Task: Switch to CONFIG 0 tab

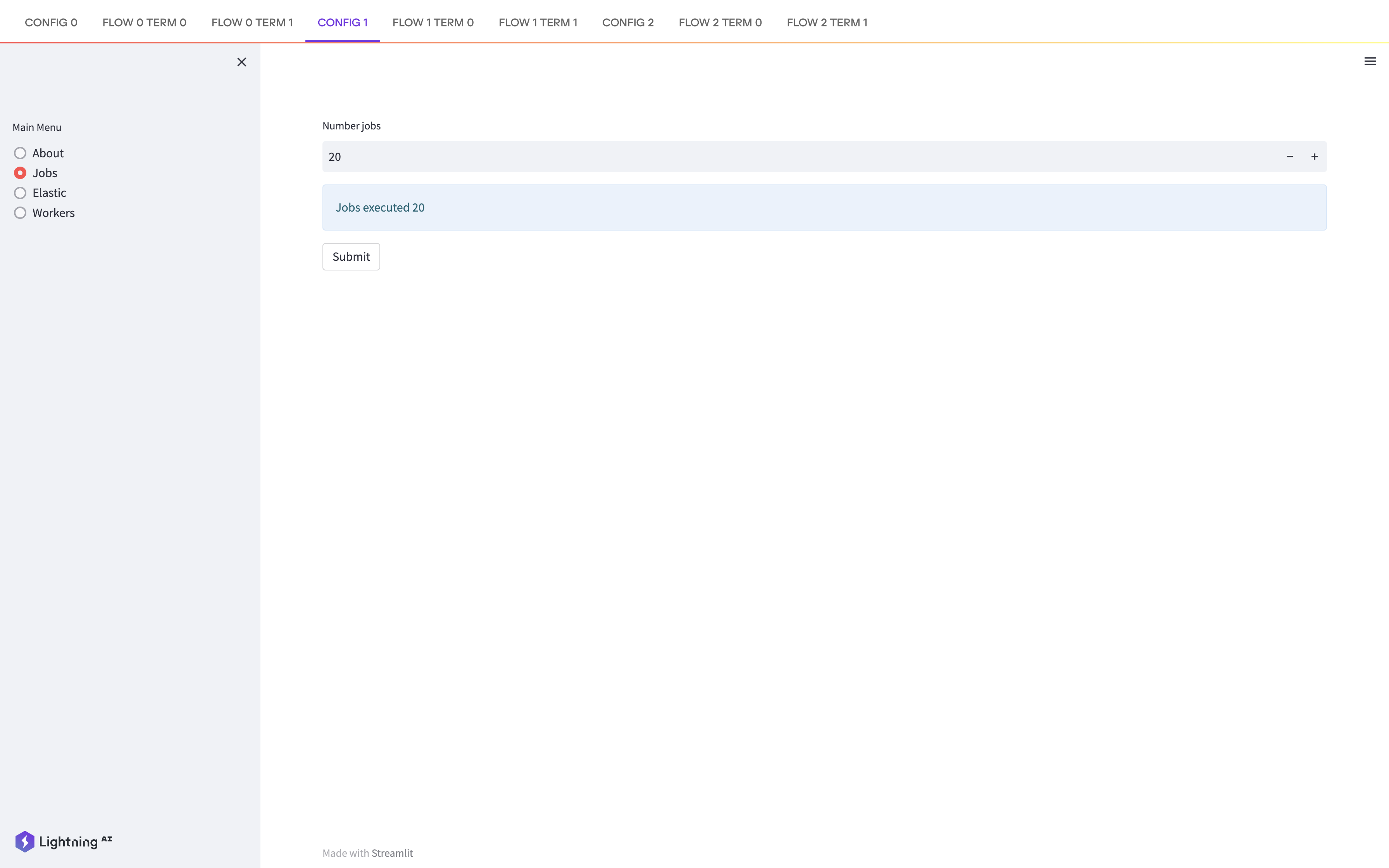Action: click(51, 22)
